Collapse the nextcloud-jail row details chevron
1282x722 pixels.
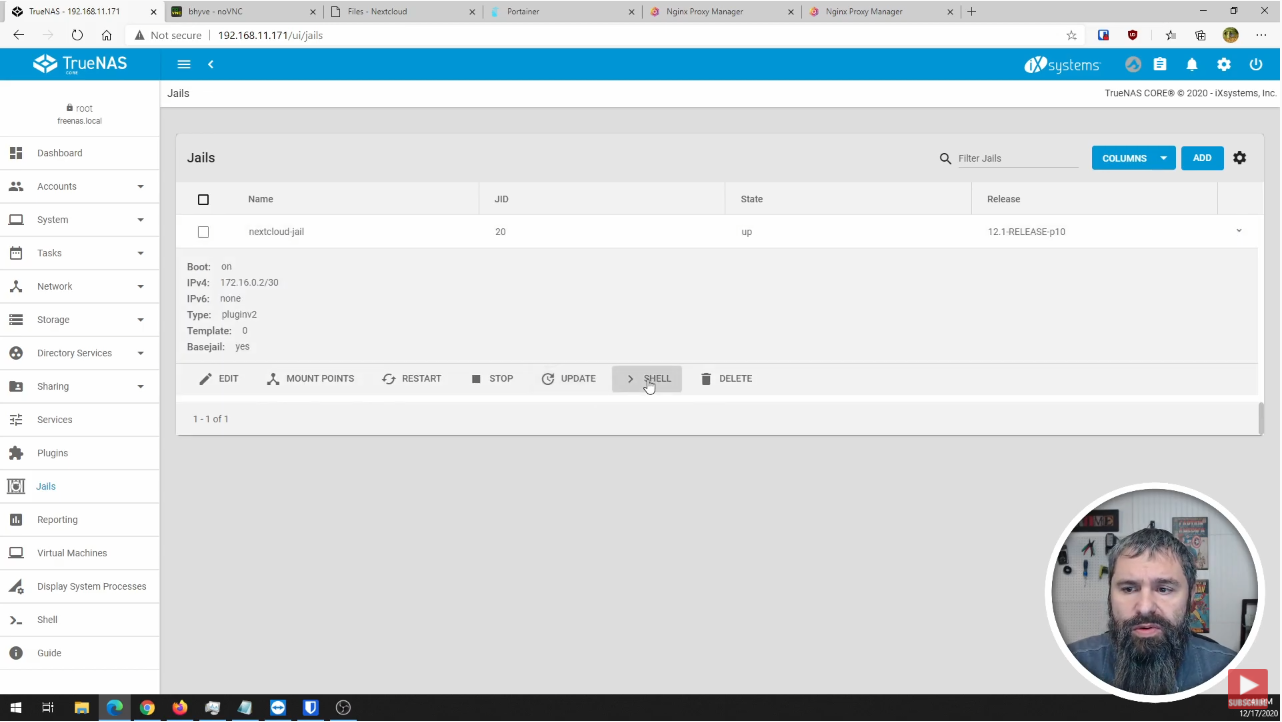point(1239,231)
